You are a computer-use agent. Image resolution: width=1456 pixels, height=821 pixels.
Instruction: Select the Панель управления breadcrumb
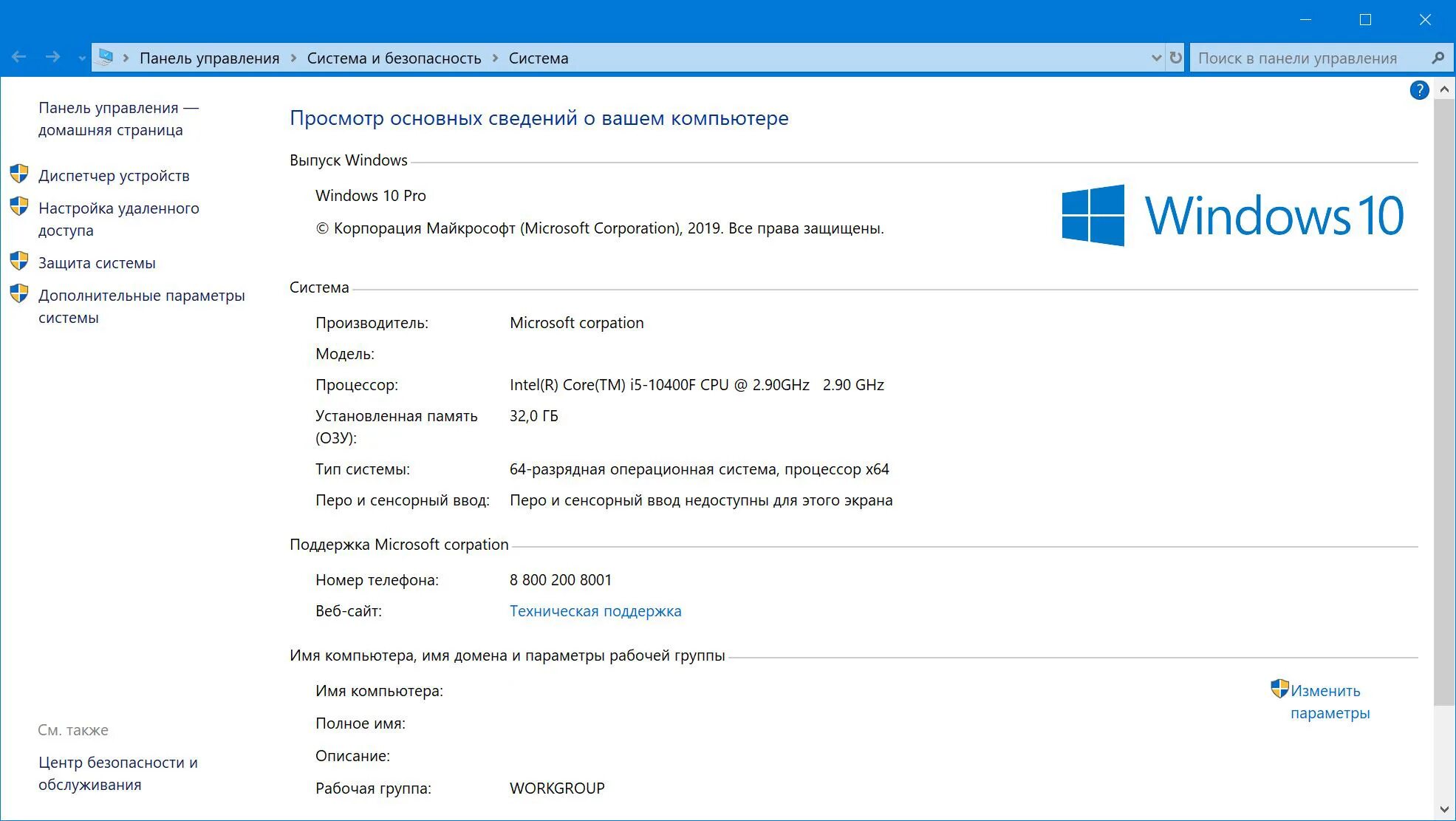(x=209, y=58)
